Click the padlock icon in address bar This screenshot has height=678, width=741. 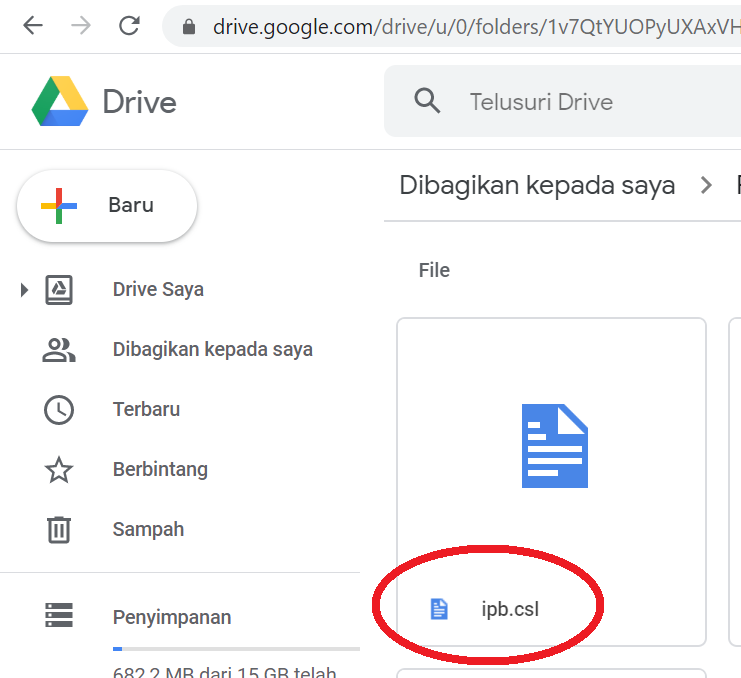[x=189, y=27]
